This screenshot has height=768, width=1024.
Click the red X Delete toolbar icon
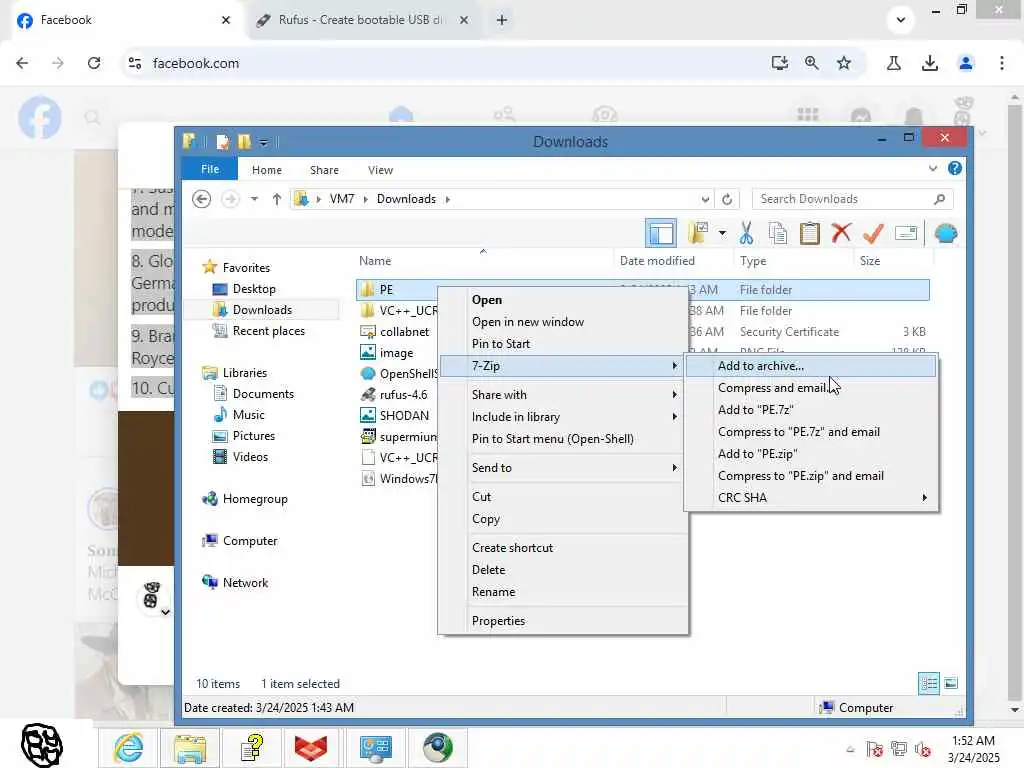pos(841,233)
